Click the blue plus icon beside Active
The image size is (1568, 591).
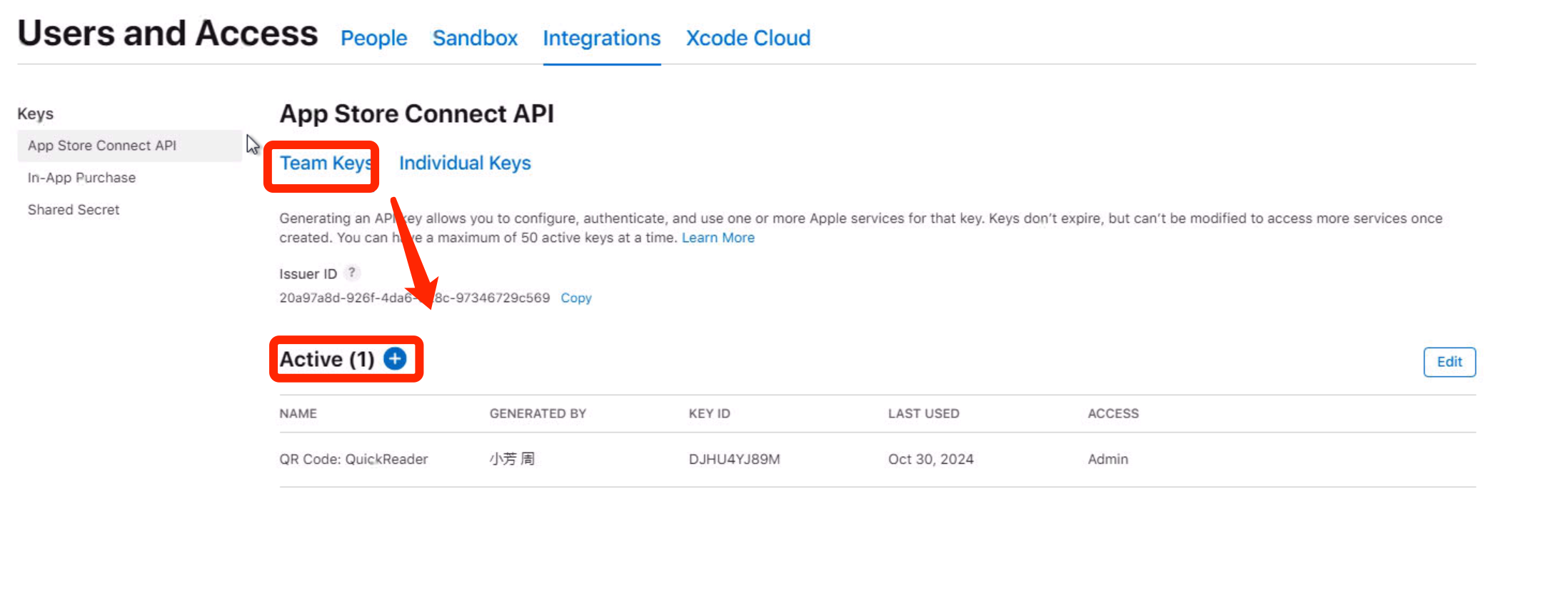(395, 358)
